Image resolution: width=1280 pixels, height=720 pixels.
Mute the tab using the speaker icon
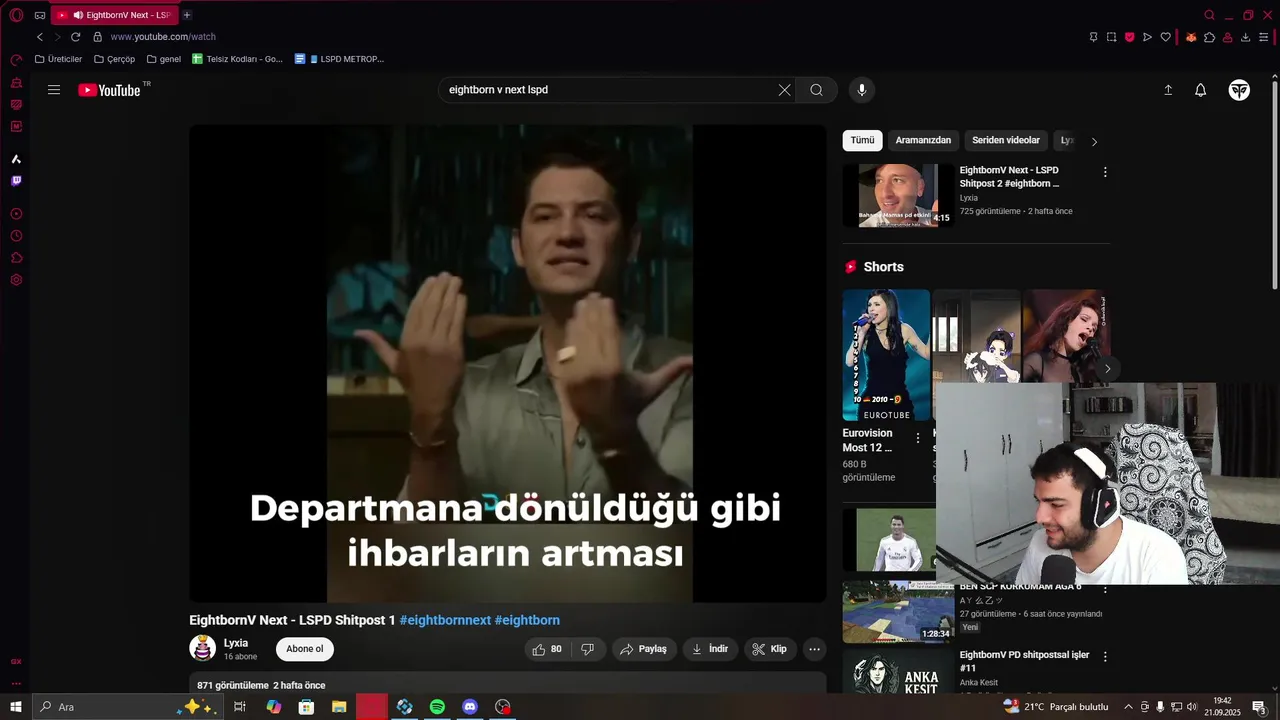[x=78, y=15]
